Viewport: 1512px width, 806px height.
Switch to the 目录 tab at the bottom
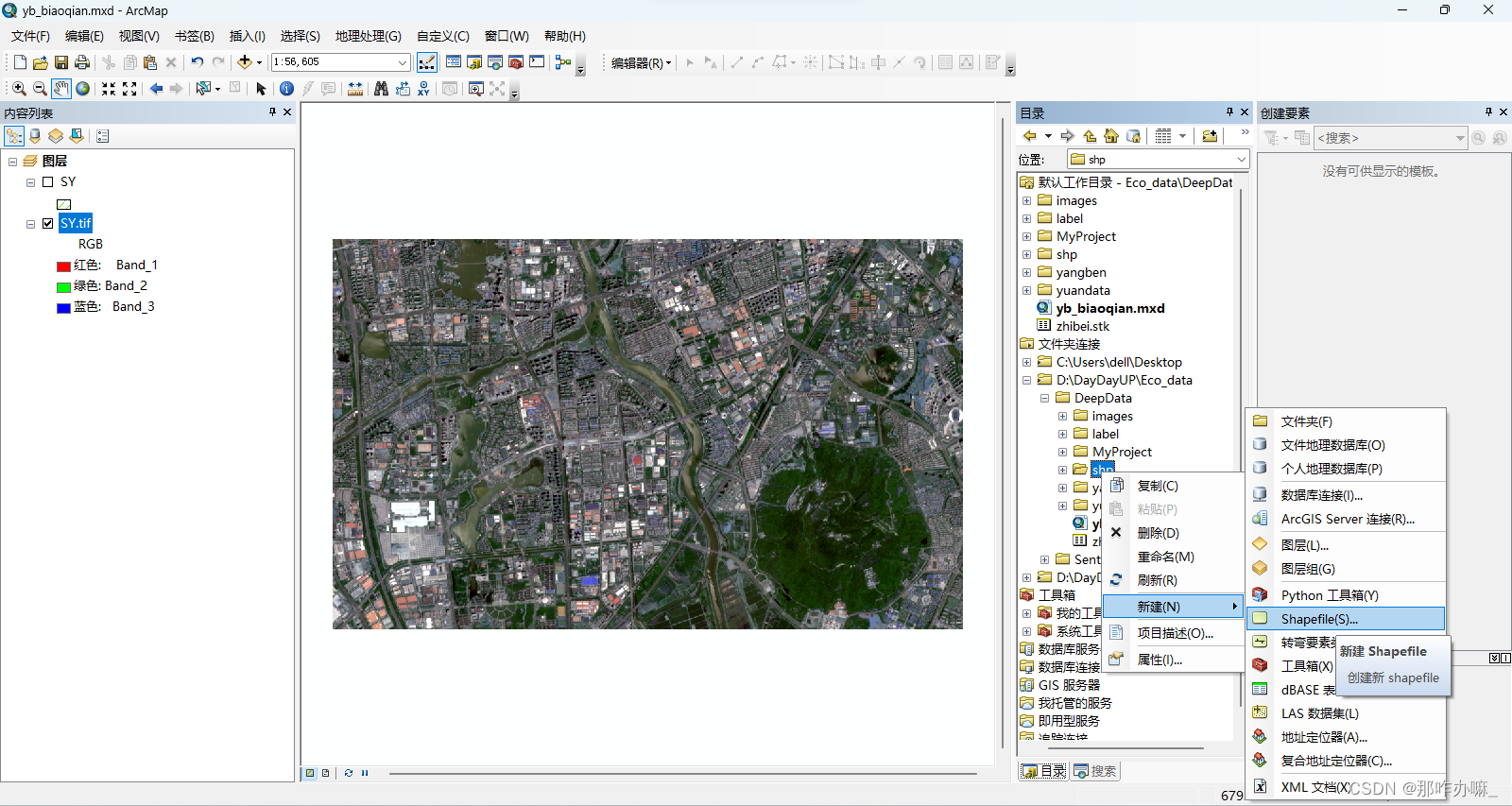[1044, 771]
